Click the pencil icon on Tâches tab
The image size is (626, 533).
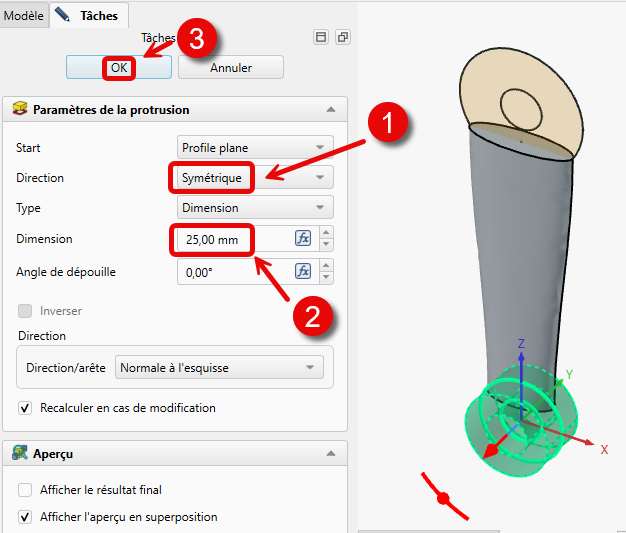coord(62,14)
